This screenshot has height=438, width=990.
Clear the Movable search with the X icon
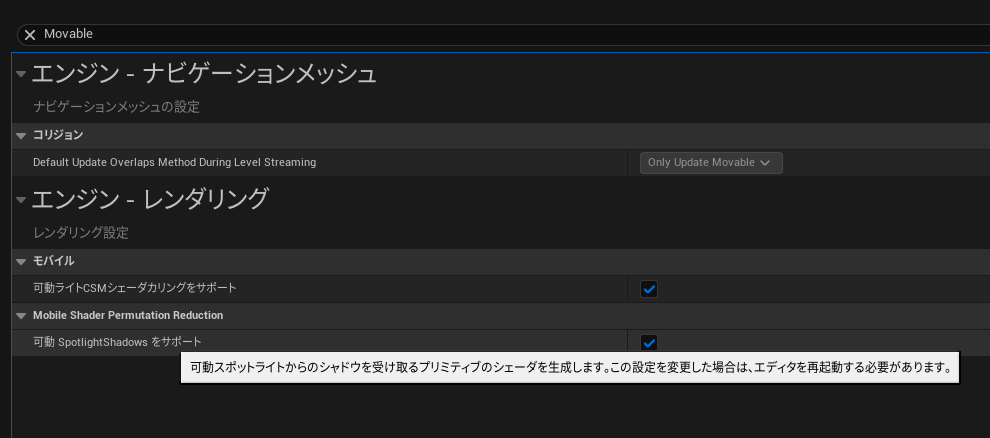click(30, 35)
